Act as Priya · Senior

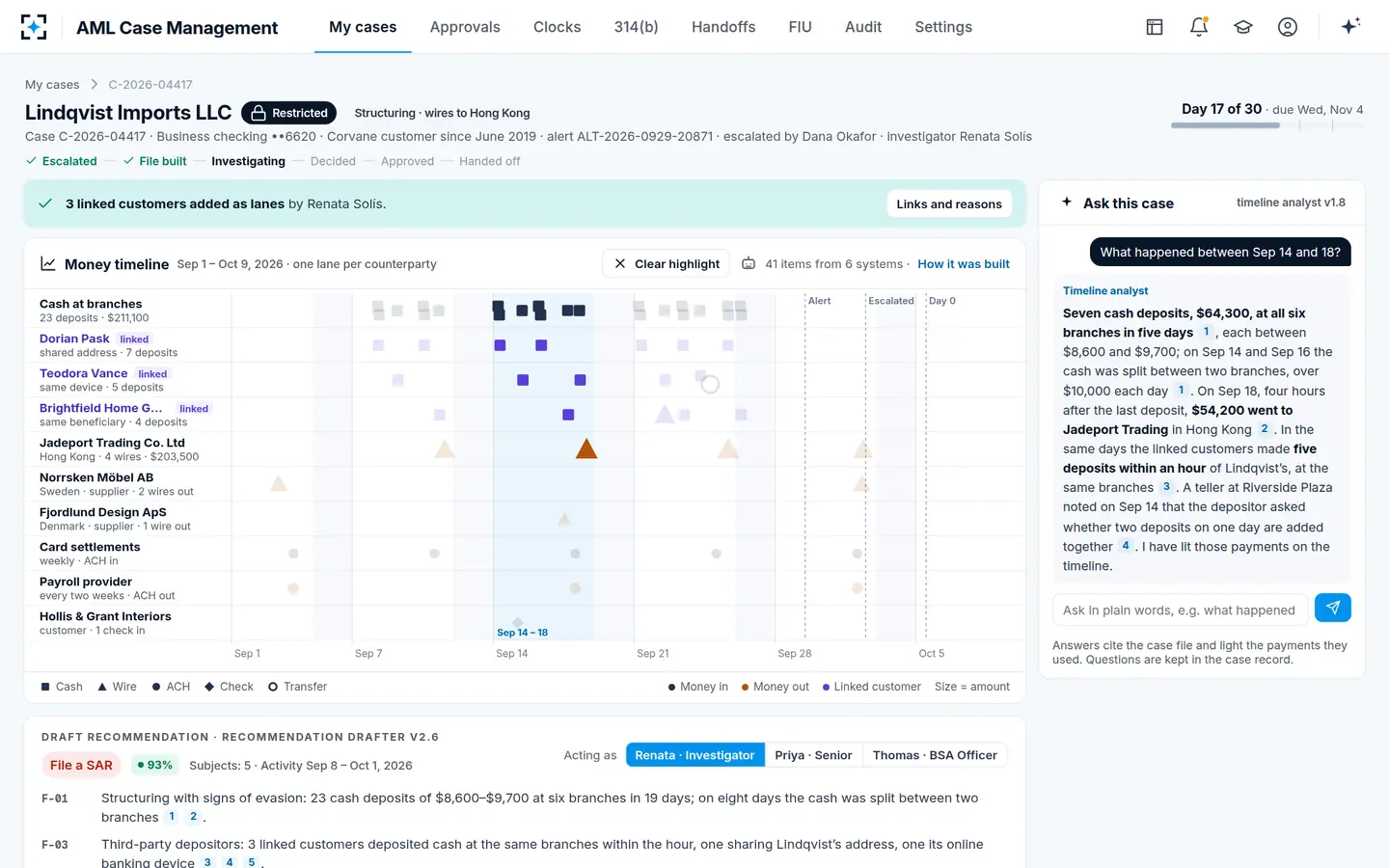[x=813, y=755]
